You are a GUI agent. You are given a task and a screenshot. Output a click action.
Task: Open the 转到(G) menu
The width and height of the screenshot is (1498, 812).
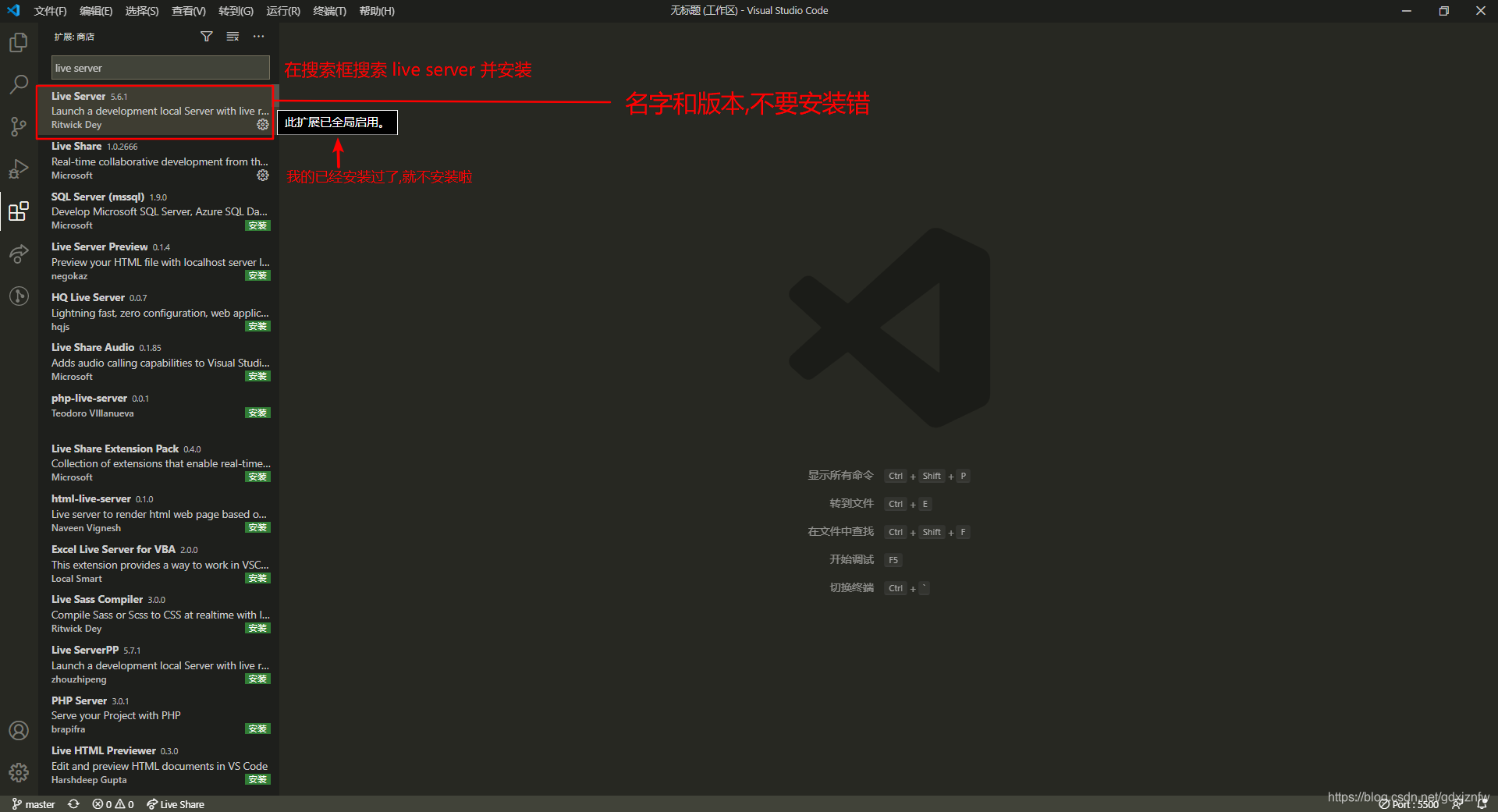[x=236, y=11]
